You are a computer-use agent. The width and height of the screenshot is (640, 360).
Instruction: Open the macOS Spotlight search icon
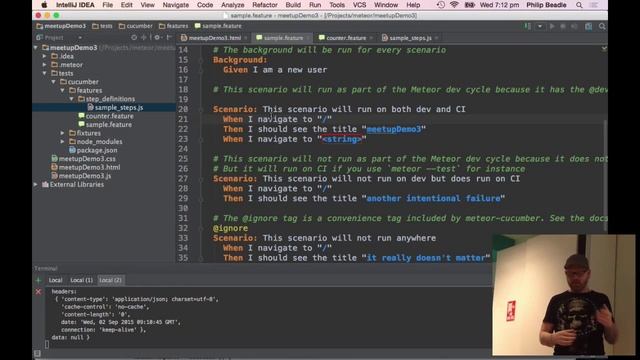pyautogui.click(x=579, y=5)
